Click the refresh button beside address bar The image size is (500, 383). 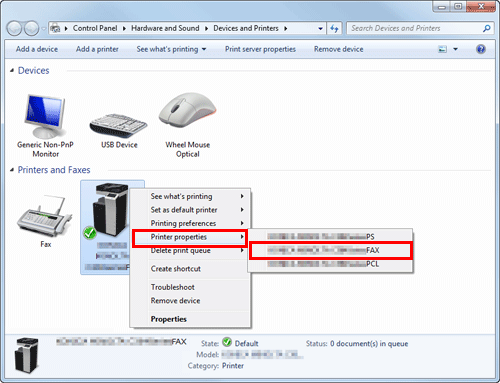click(334, 29)
